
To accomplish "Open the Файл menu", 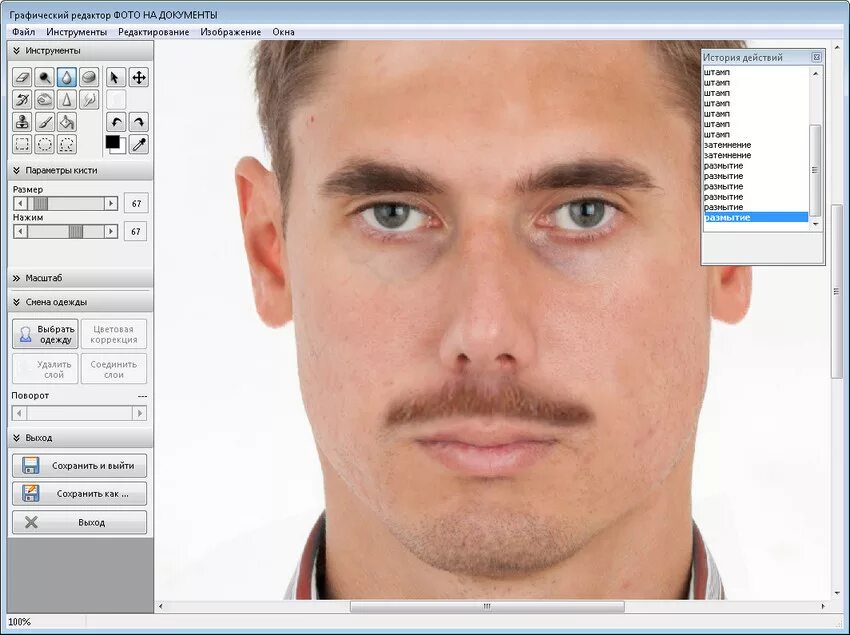I will [23, 32].
